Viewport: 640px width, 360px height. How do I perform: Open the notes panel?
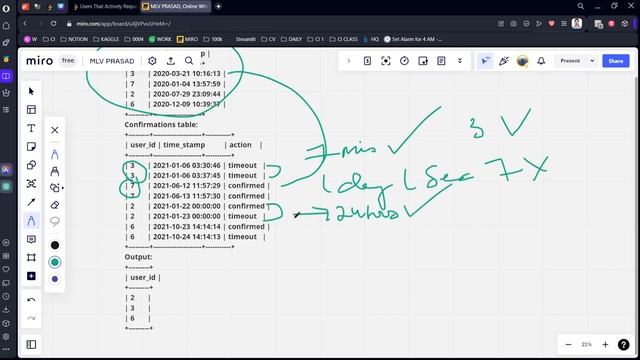click(x=441, y=61)
